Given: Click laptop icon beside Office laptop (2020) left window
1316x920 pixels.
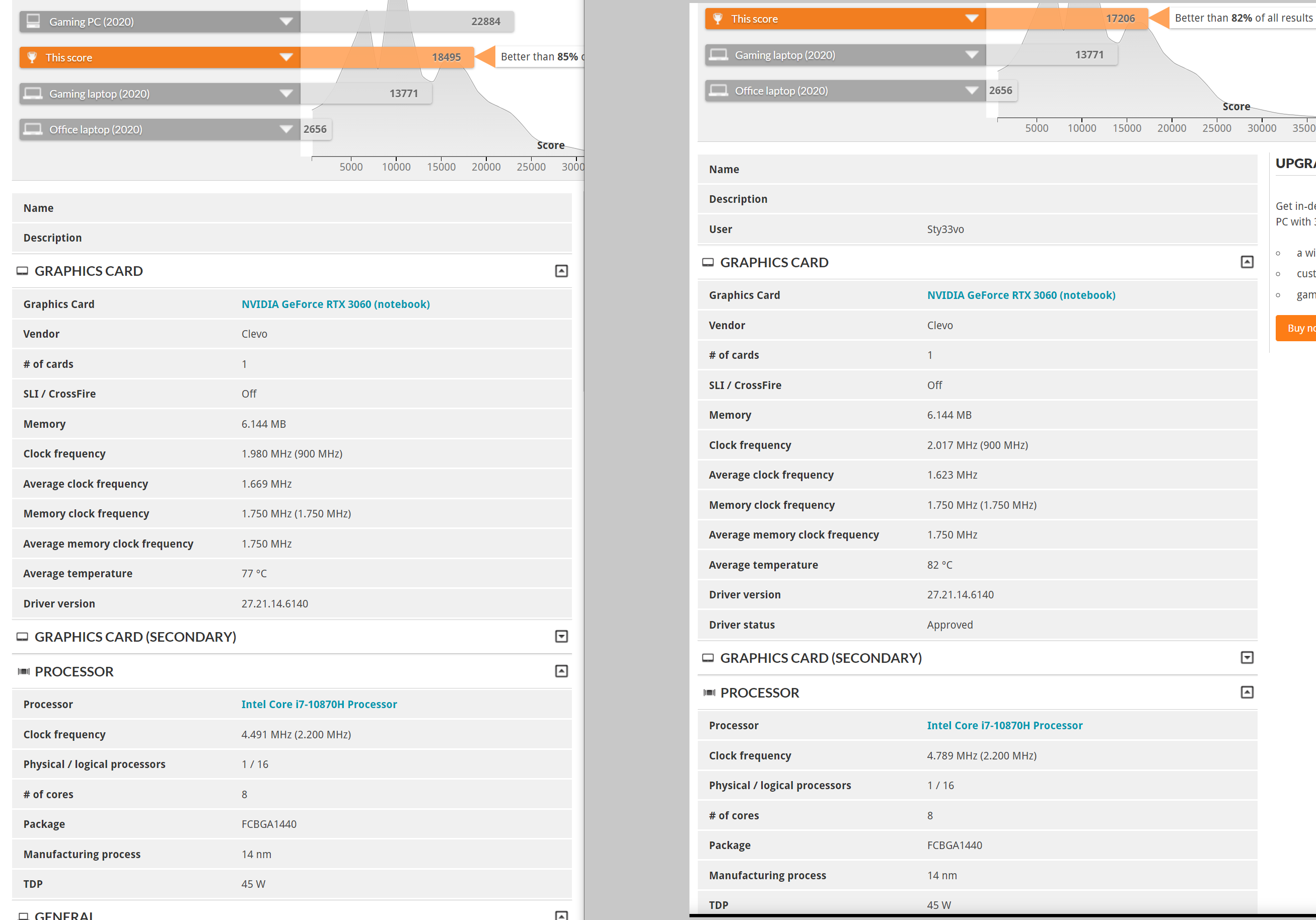Looking at the screenshot, I should 33,129.
